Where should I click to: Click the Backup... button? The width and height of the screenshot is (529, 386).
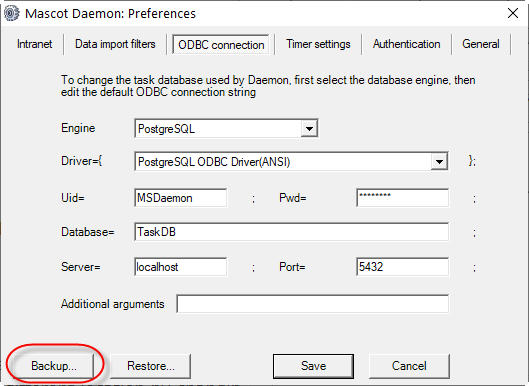pyautogui.click(x=54, y=366)
